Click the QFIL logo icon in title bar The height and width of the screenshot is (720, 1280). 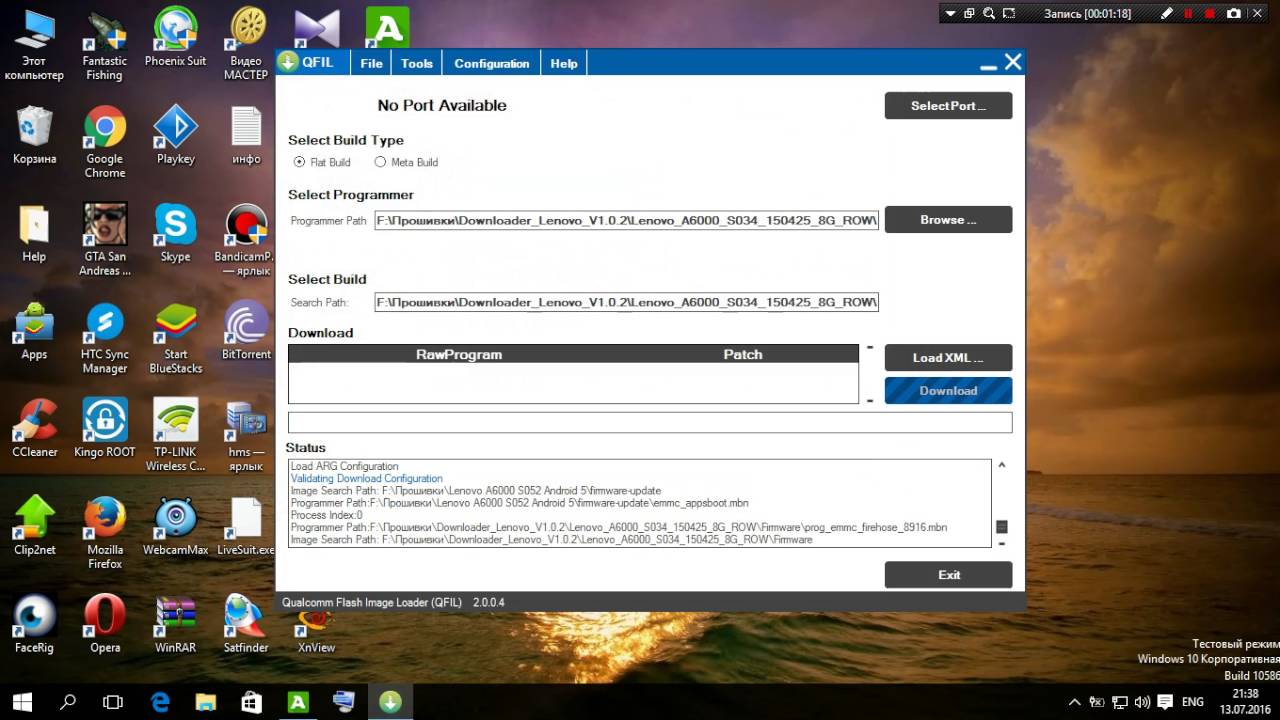click(x=288, y=62)
